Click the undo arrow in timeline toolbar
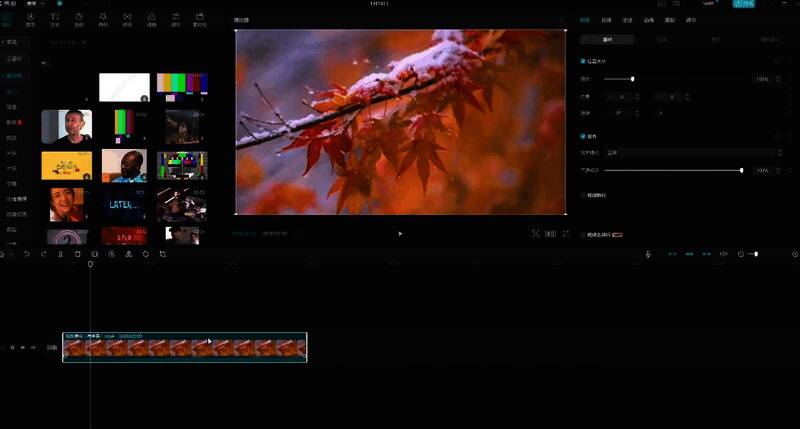The width and height of the screenshot is (800, 429). pyautogui.click(x=27, y=254)
